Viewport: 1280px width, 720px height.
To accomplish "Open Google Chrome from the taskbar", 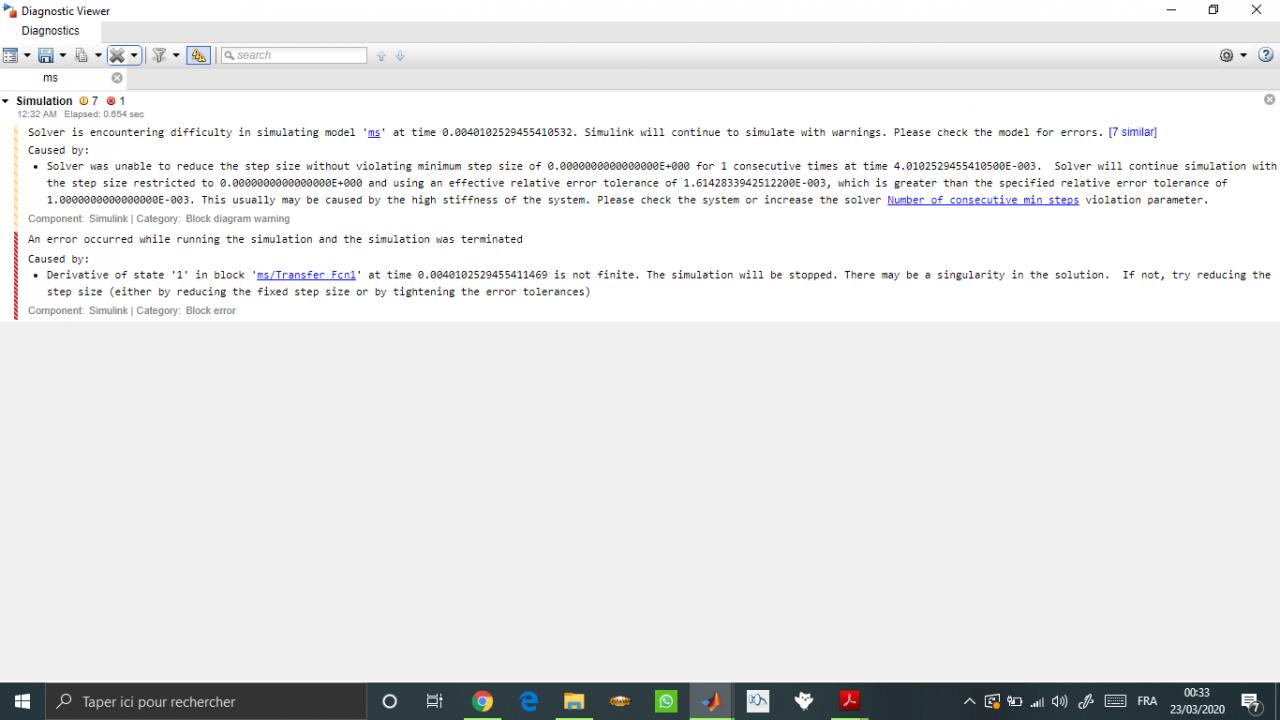I will pyautogui.click(x=482, y=701).
